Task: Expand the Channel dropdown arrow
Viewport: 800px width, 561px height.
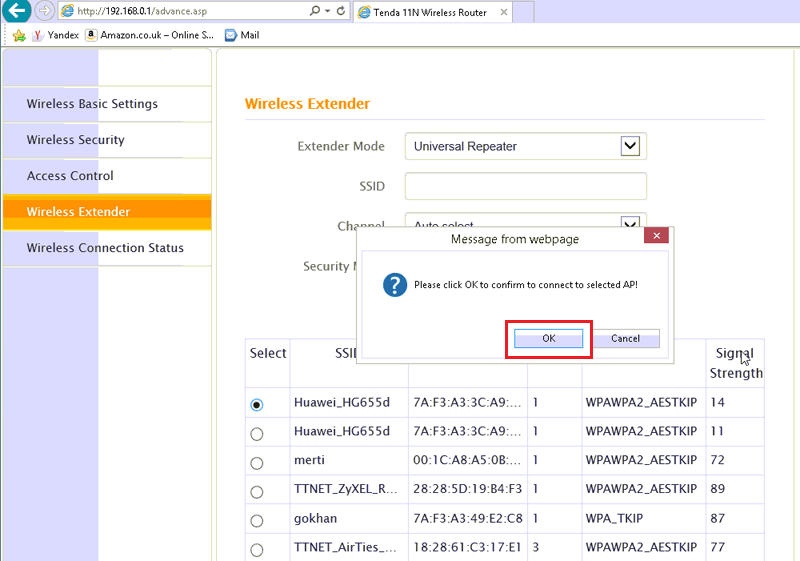Action: [x=630, y=222]
